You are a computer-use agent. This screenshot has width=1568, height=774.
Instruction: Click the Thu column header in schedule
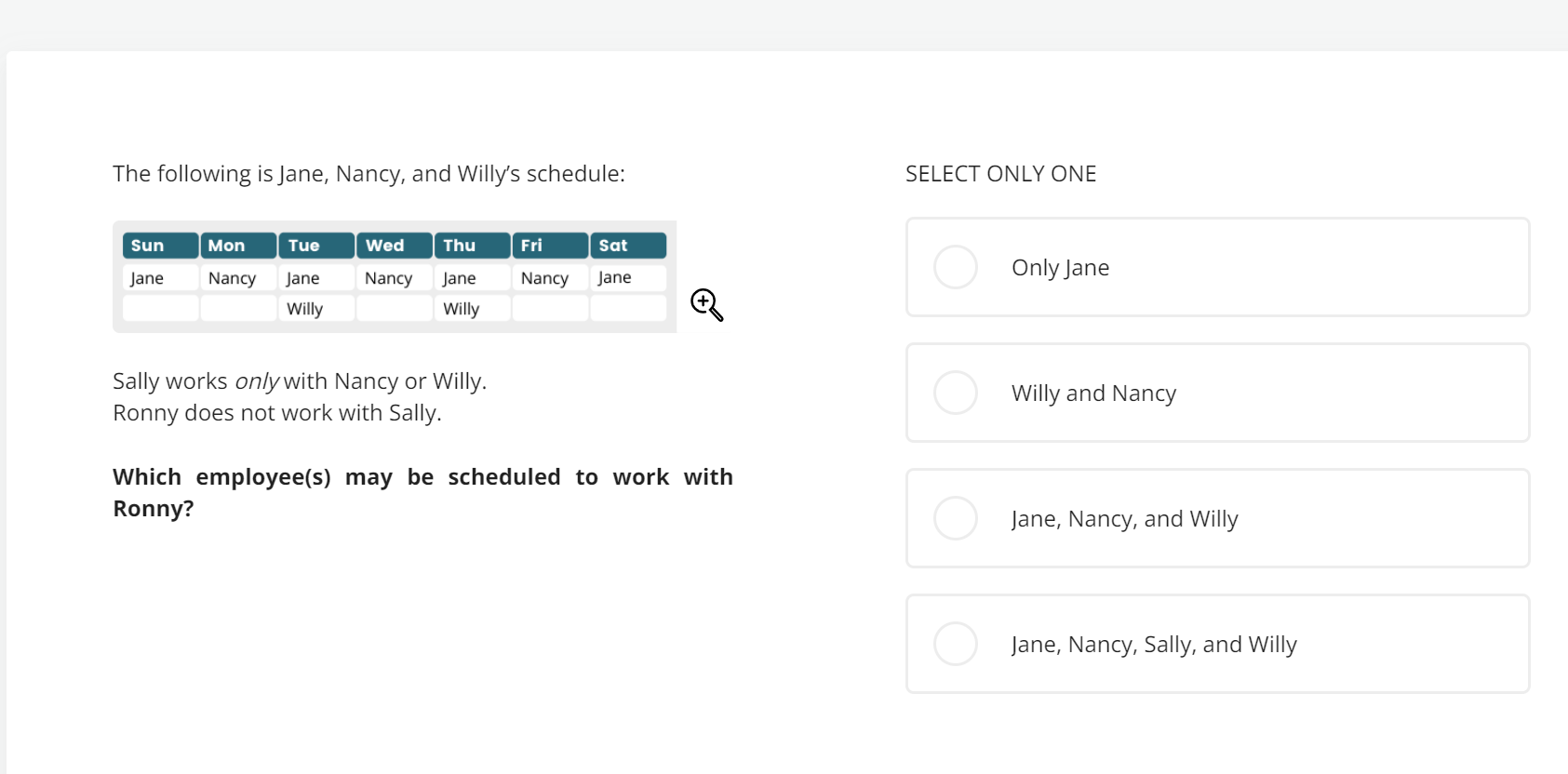click(473, 246)
